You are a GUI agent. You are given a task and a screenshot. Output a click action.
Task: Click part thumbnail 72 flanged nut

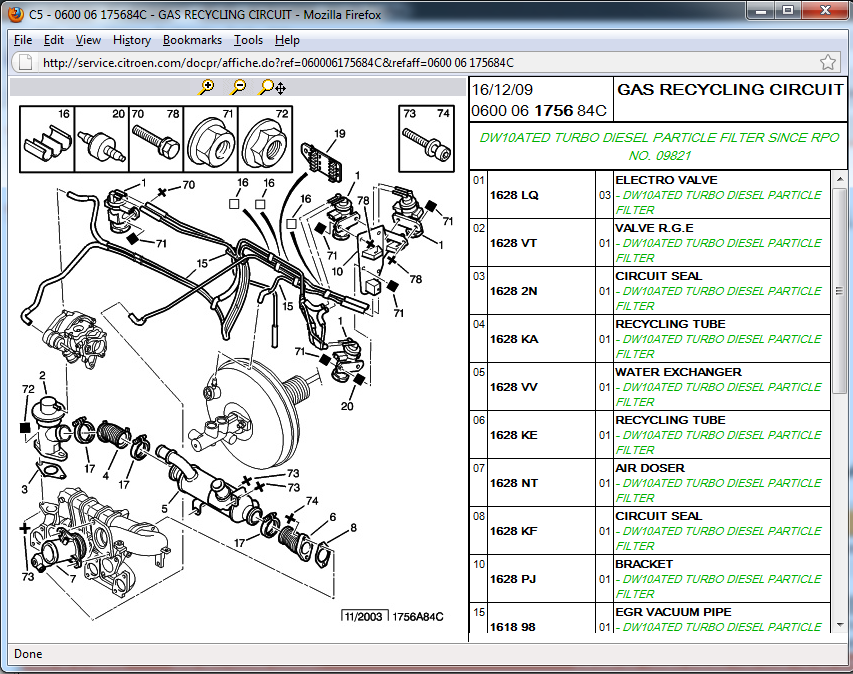(265, 139)
